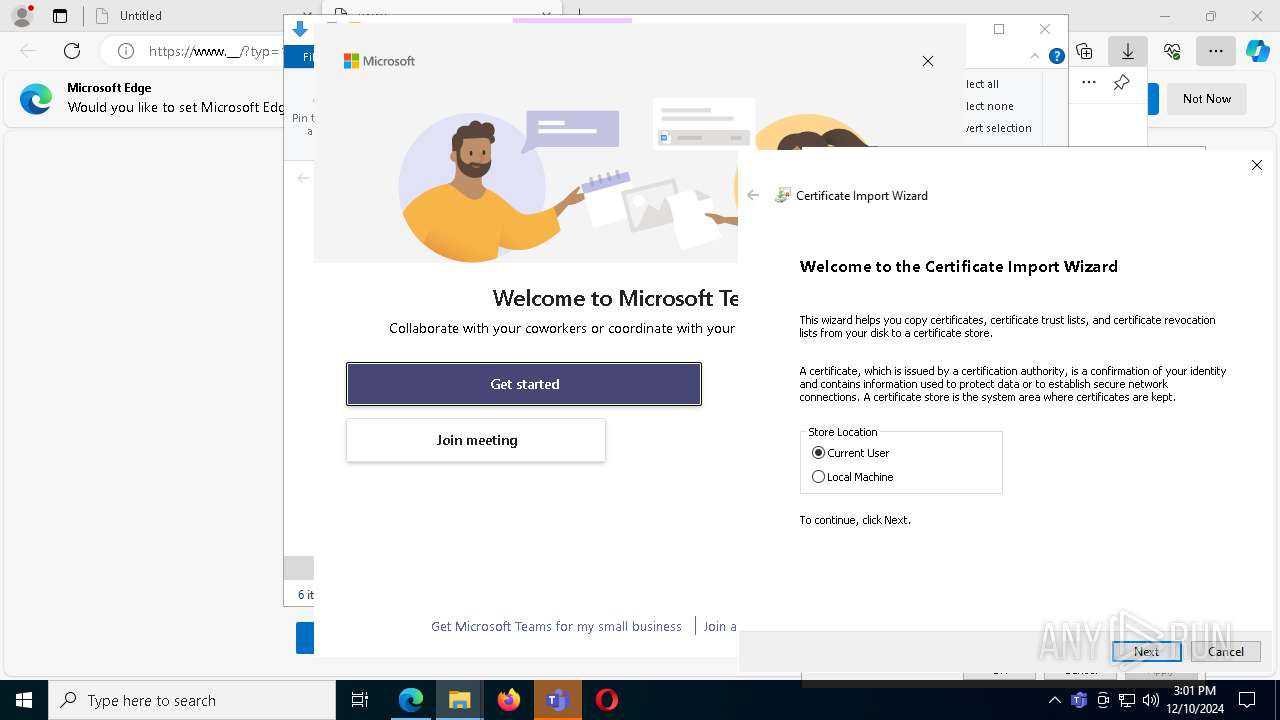Click Join meeting in Teams

[476, 440]
